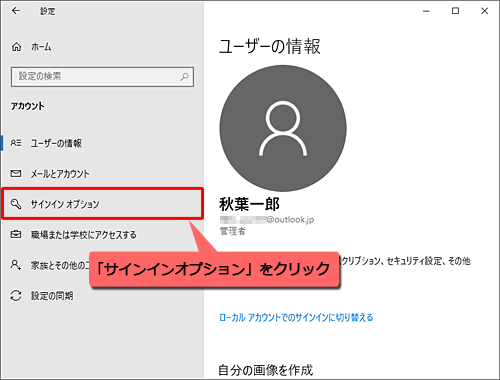500x380 pixels.
Task: Click the envelope icon for mail accounts
Action: pyautogui.click(x=16, y=174)
